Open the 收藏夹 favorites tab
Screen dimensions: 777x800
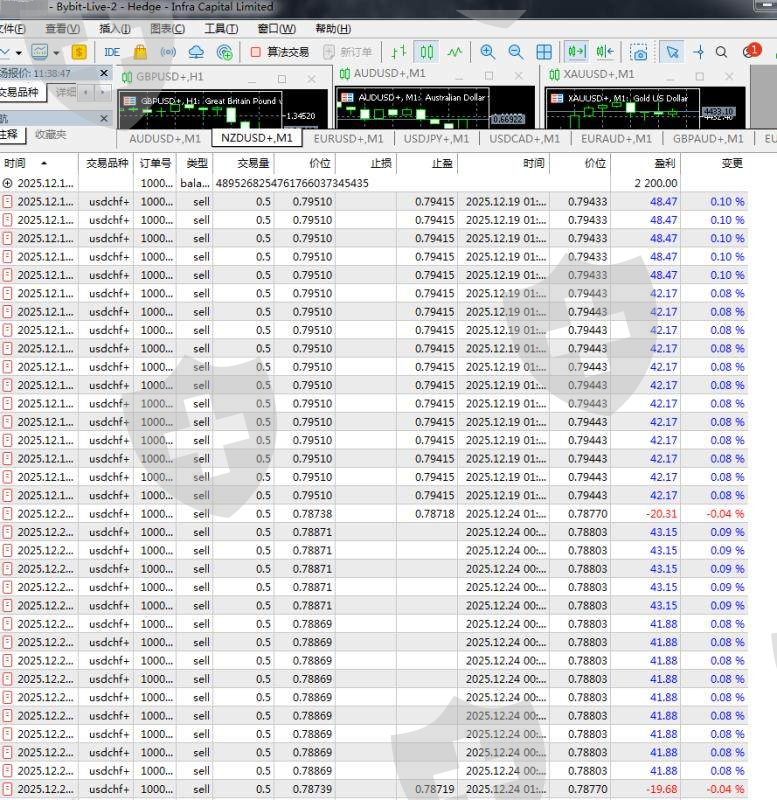(x=50, y=134)
